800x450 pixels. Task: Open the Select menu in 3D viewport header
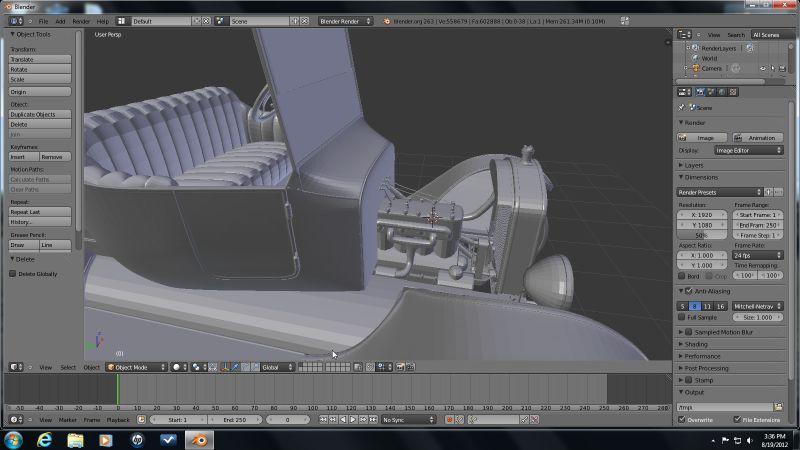point(67,367)
